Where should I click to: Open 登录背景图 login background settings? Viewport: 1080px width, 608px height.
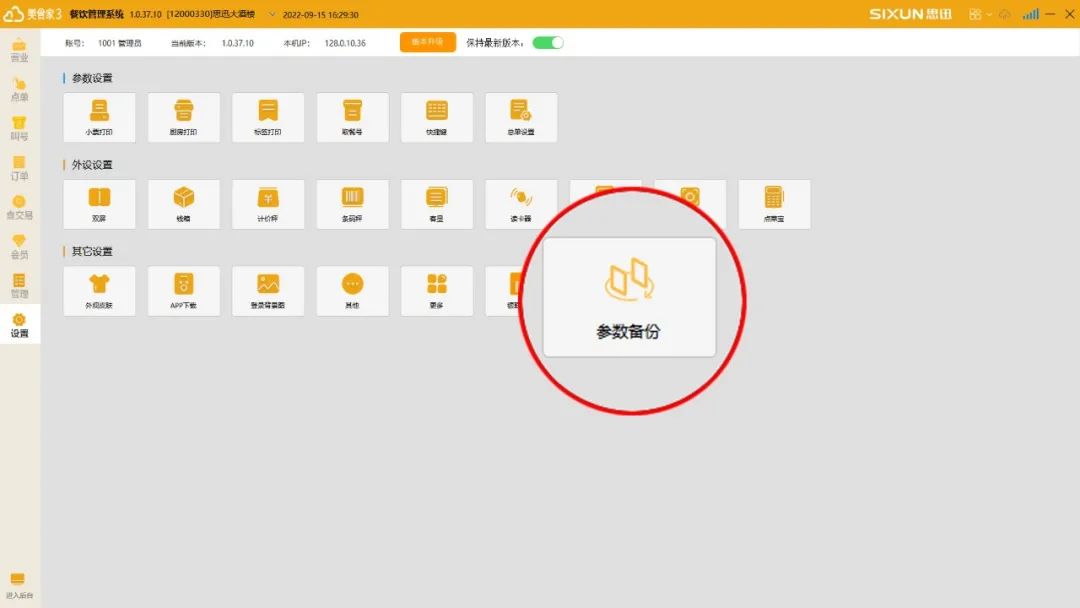pos(268,290)
